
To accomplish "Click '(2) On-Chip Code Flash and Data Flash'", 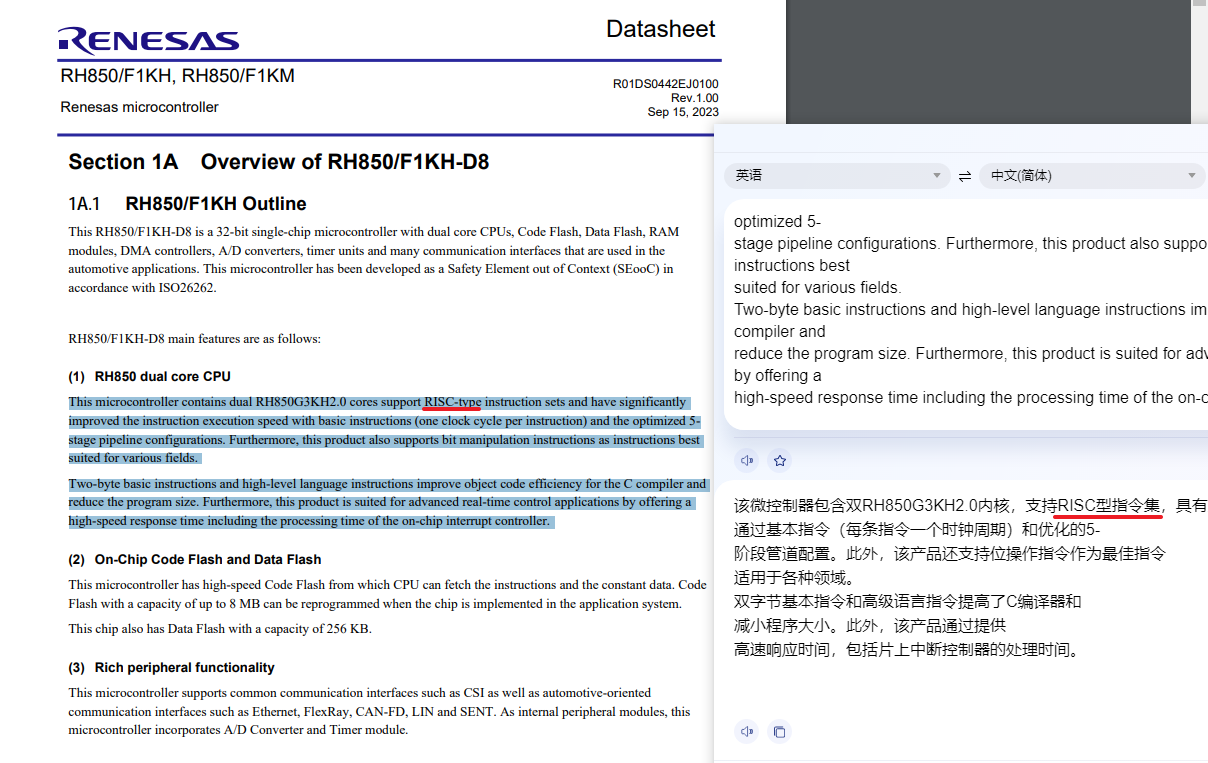I will point(194,560).
